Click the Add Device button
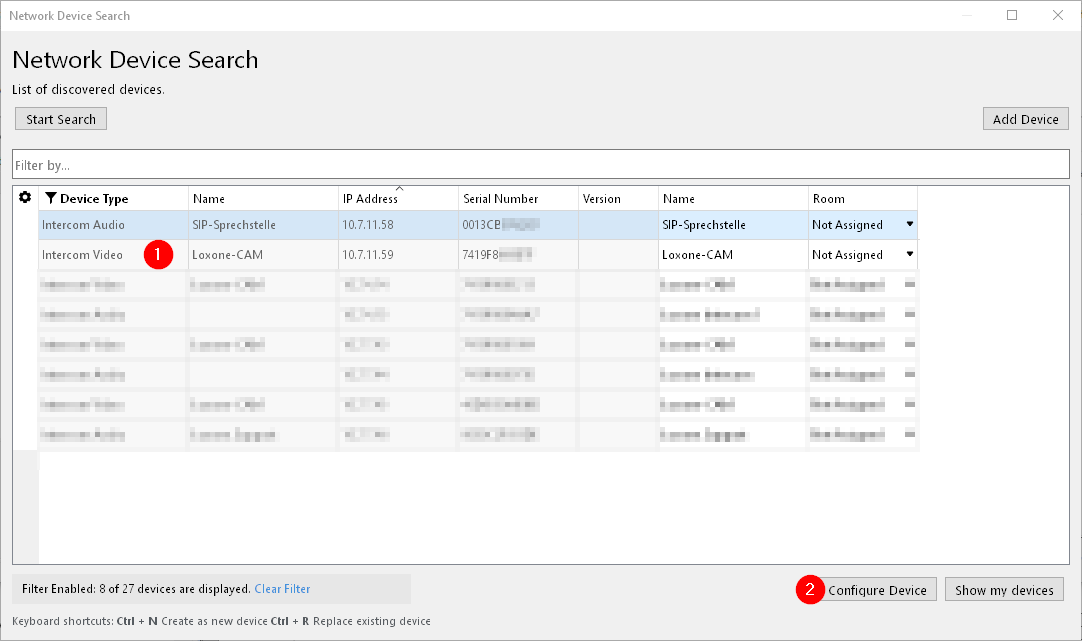Viewport: 1082px width, 641px height. coord(1025,119)
